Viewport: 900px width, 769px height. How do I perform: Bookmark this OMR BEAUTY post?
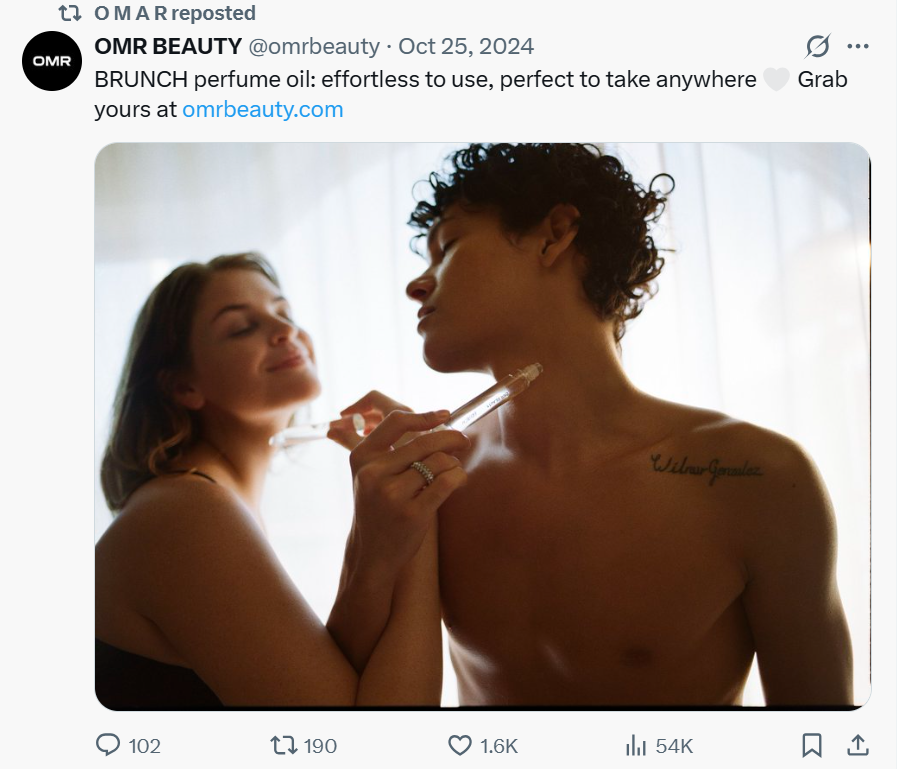pyautogui.click(x=812, y=745)
